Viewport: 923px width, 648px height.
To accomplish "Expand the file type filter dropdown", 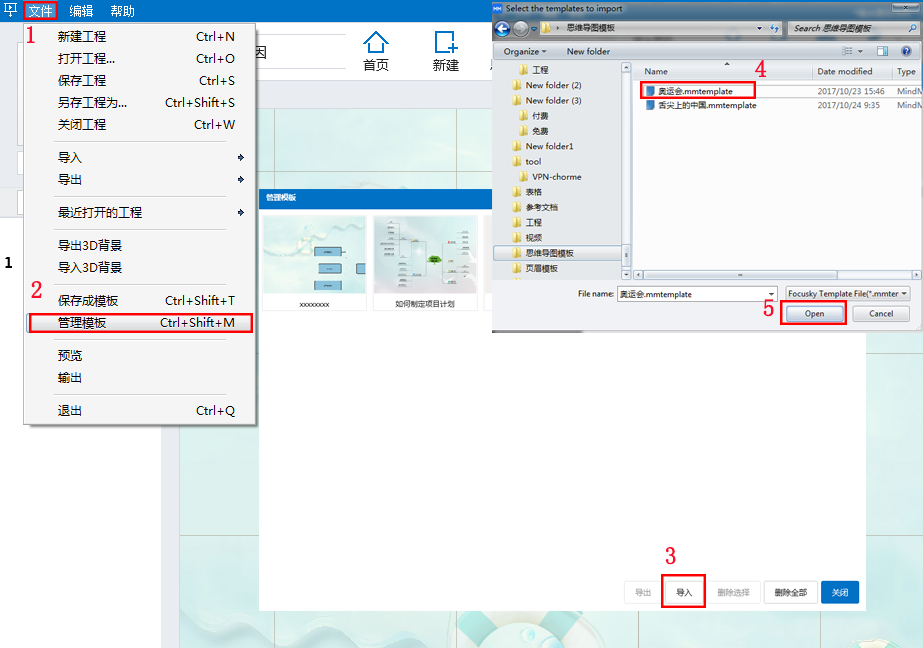I will pos(847,294).
